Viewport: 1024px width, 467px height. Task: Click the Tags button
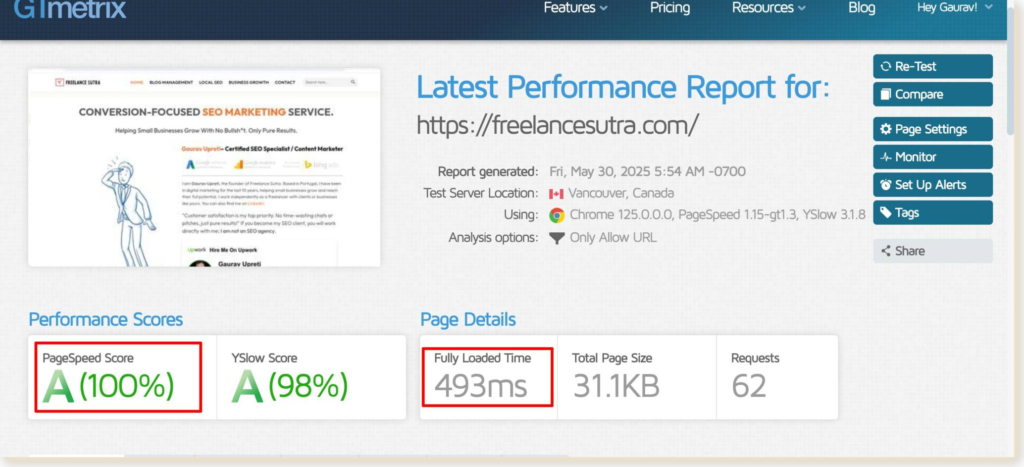[933, 212]
